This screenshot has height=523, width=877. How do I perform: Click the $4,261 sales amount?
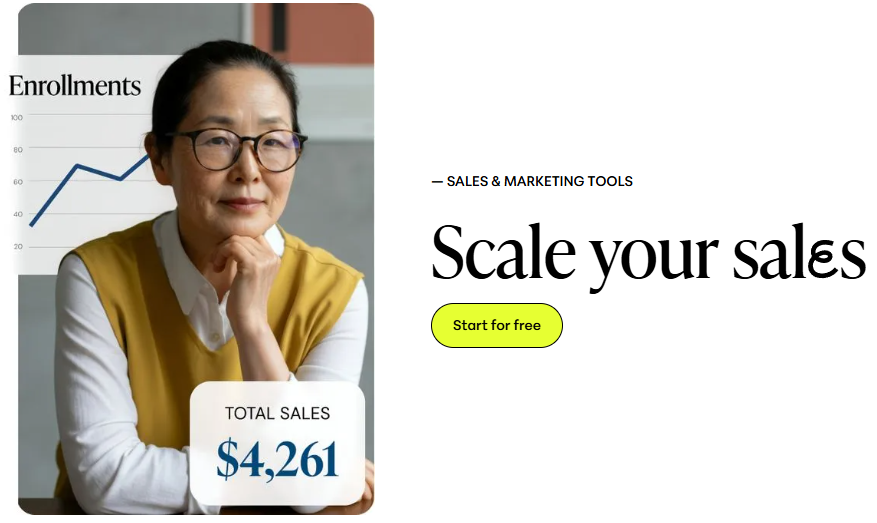coord(277,459)
